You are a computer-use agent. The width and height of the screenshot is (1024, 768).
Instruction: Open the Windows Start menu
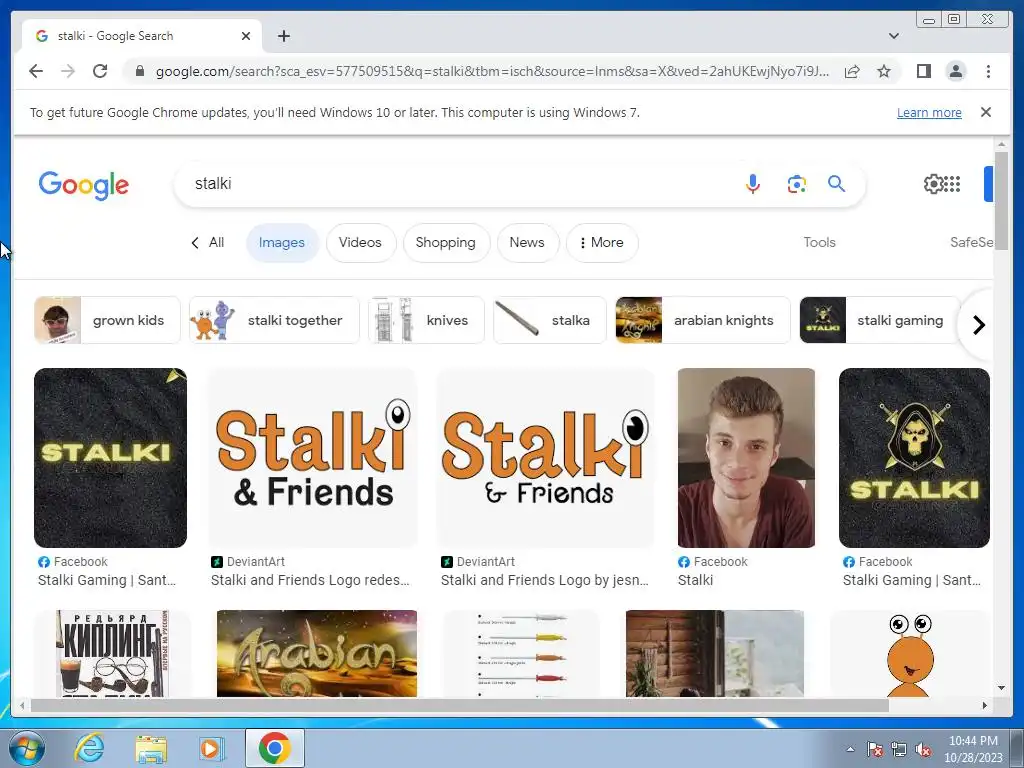coord(27,748)
